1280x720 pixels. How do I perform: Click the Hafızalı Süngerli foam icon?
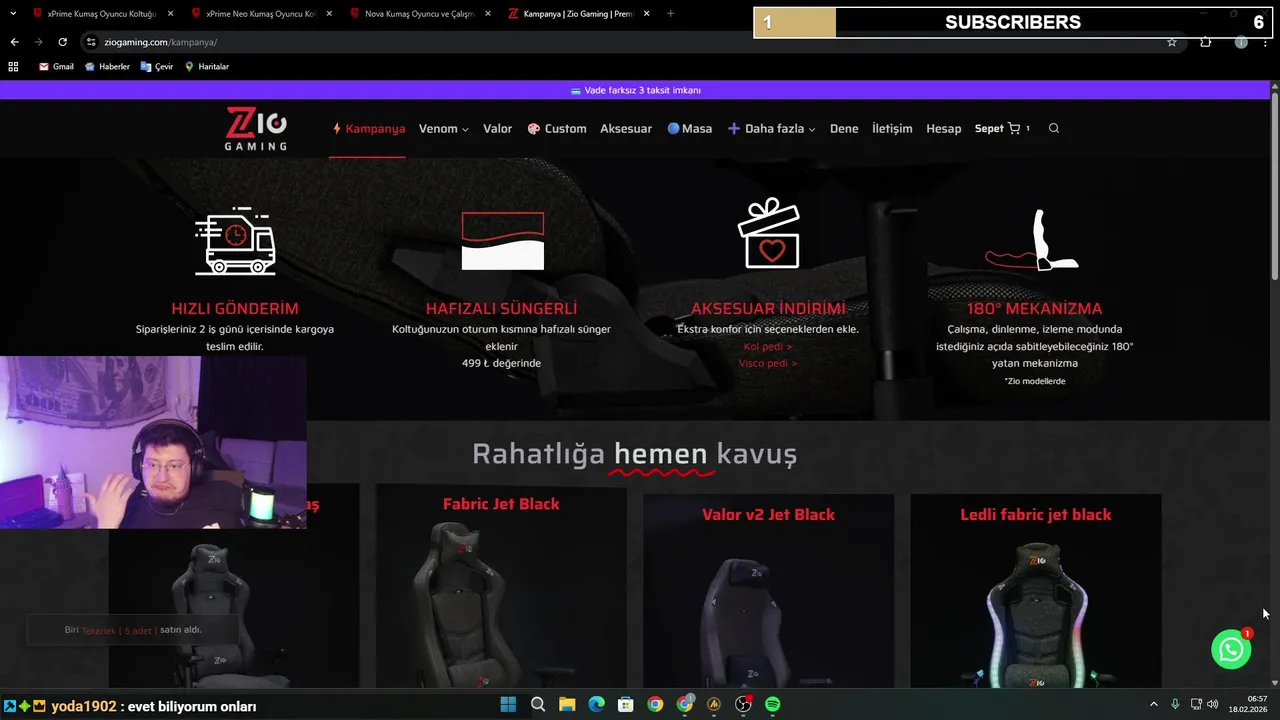point(502,240)
